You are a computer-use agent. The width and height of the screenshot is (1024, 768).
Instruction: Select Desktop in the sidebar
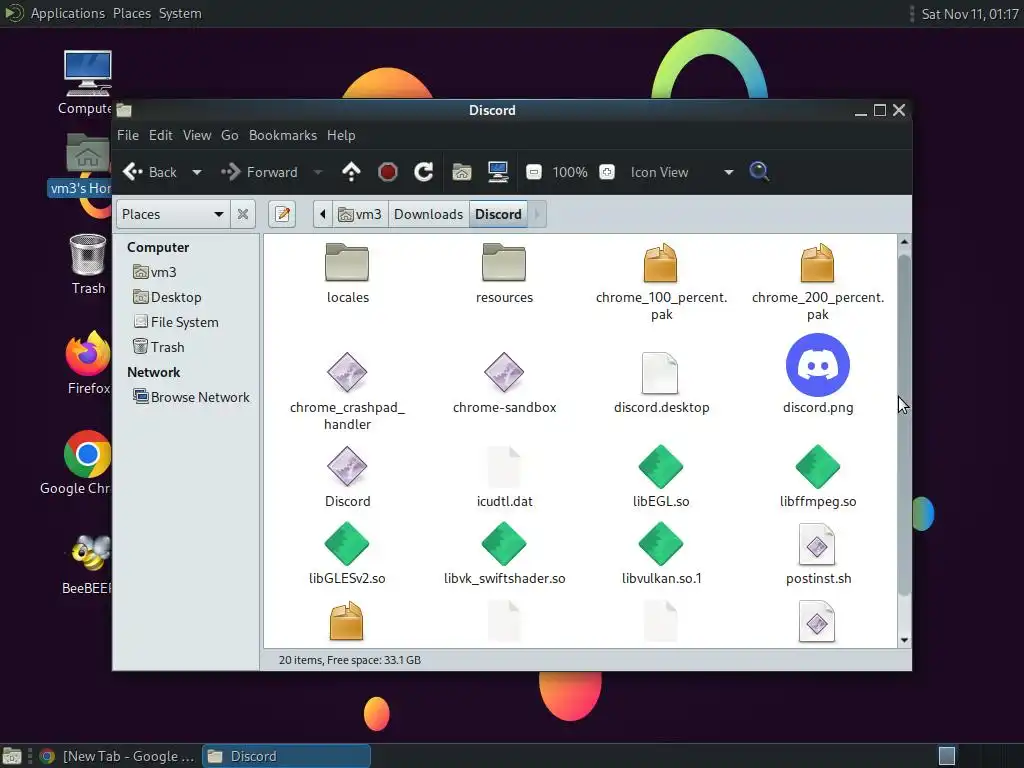click(x=167, y=297)
